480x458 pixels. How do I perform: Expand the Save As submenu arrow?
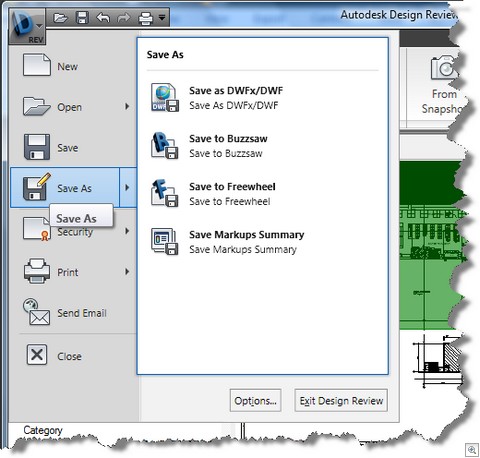click(128, 188)
